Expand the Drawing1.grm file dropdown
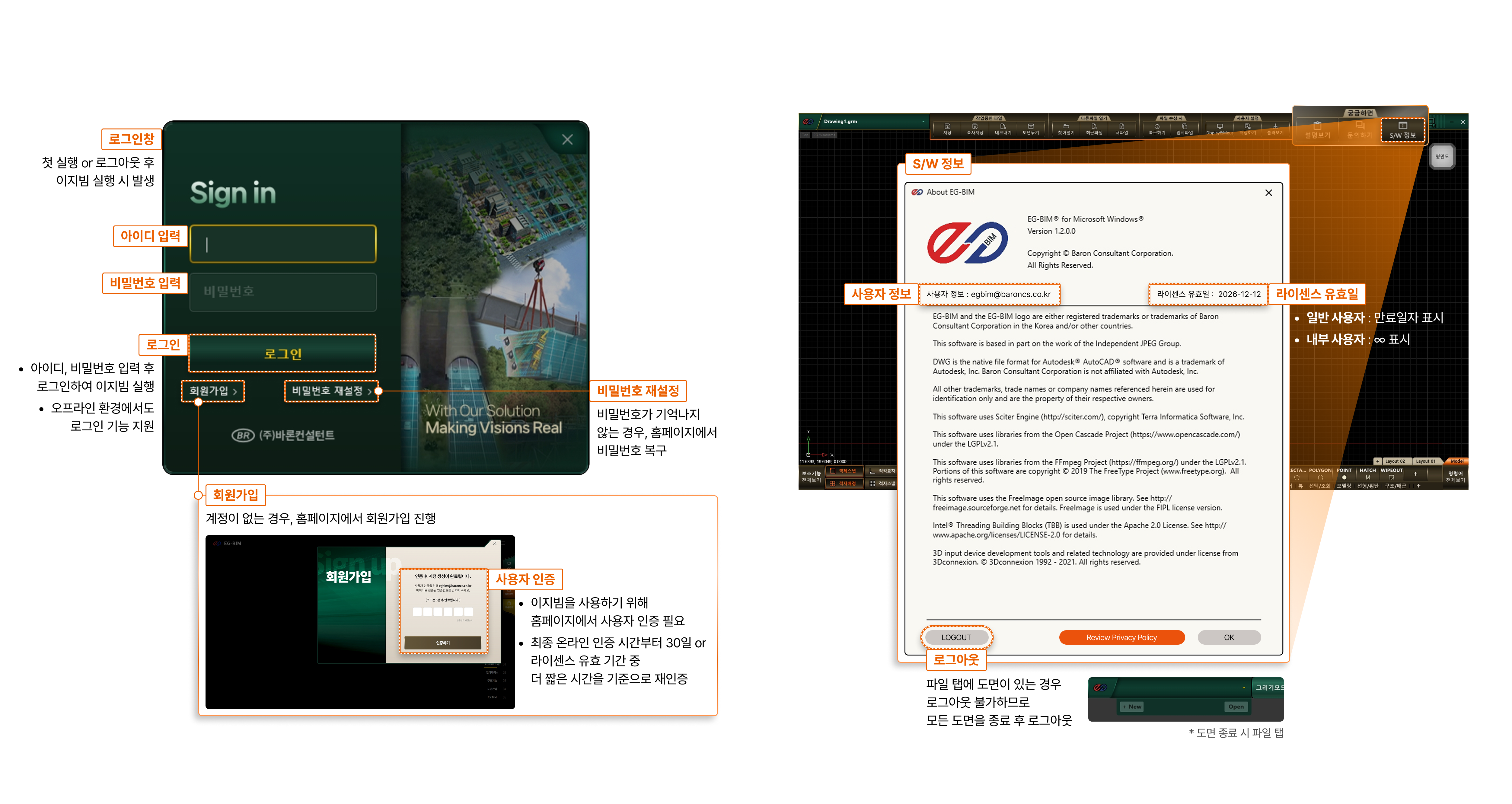1512x804 pixels. (923, 122)
